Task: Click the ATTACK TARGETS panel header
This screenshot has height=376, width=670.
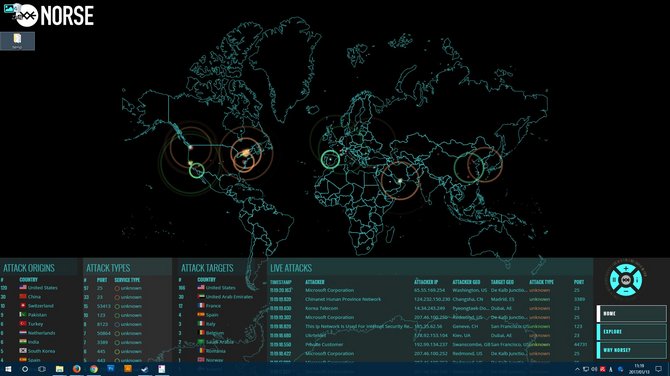Action: pyautogui.click(x=207, y=268)
